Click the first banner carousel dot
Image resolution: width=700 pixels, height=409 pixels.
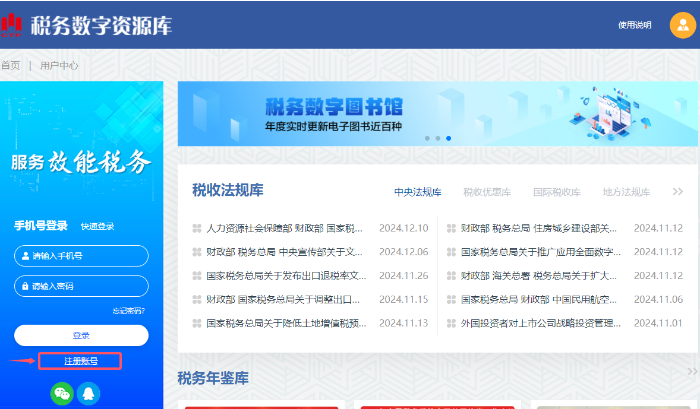coord(427,138)
